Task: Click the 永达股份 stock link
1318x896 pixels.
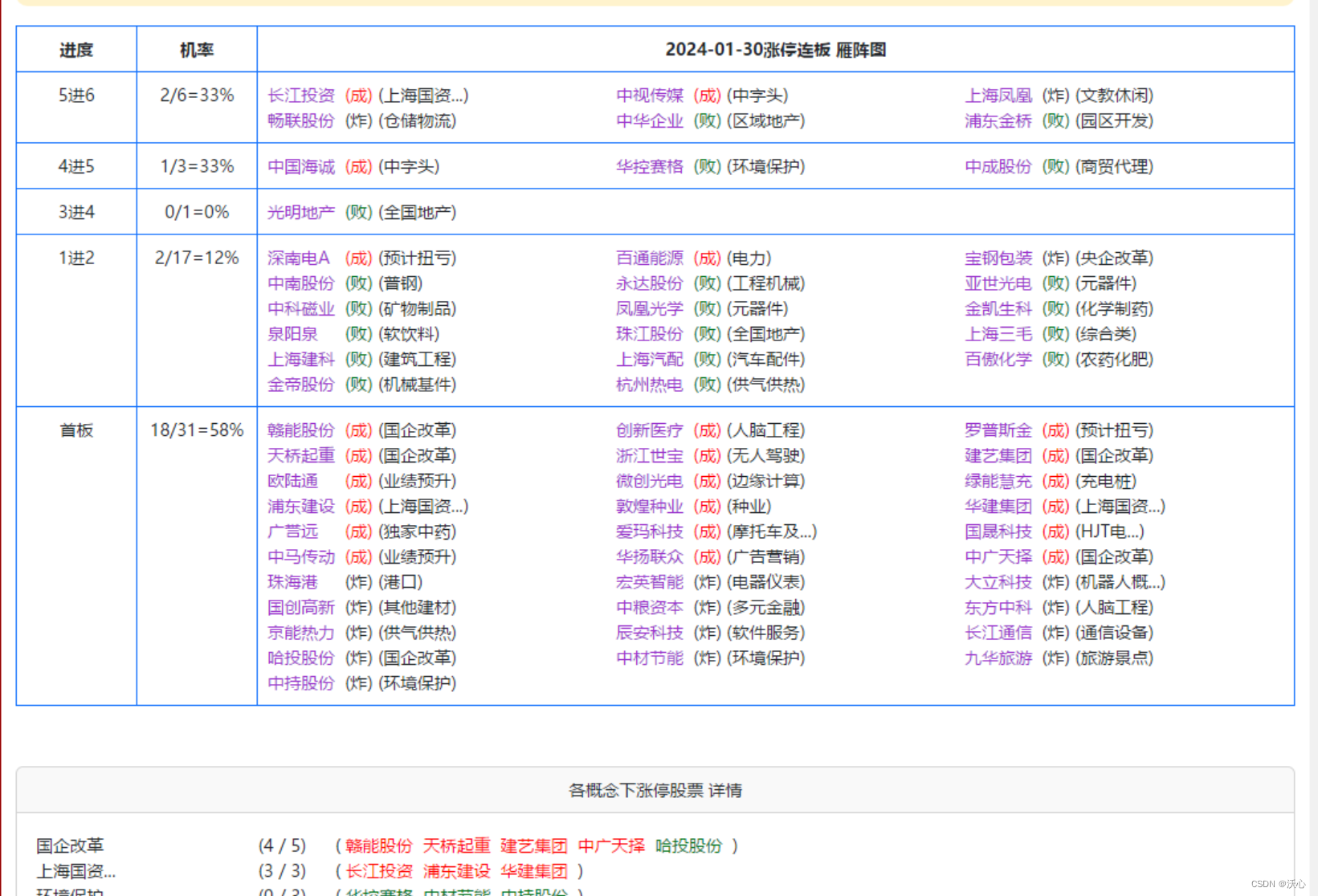Action: (x=649, y=283)
